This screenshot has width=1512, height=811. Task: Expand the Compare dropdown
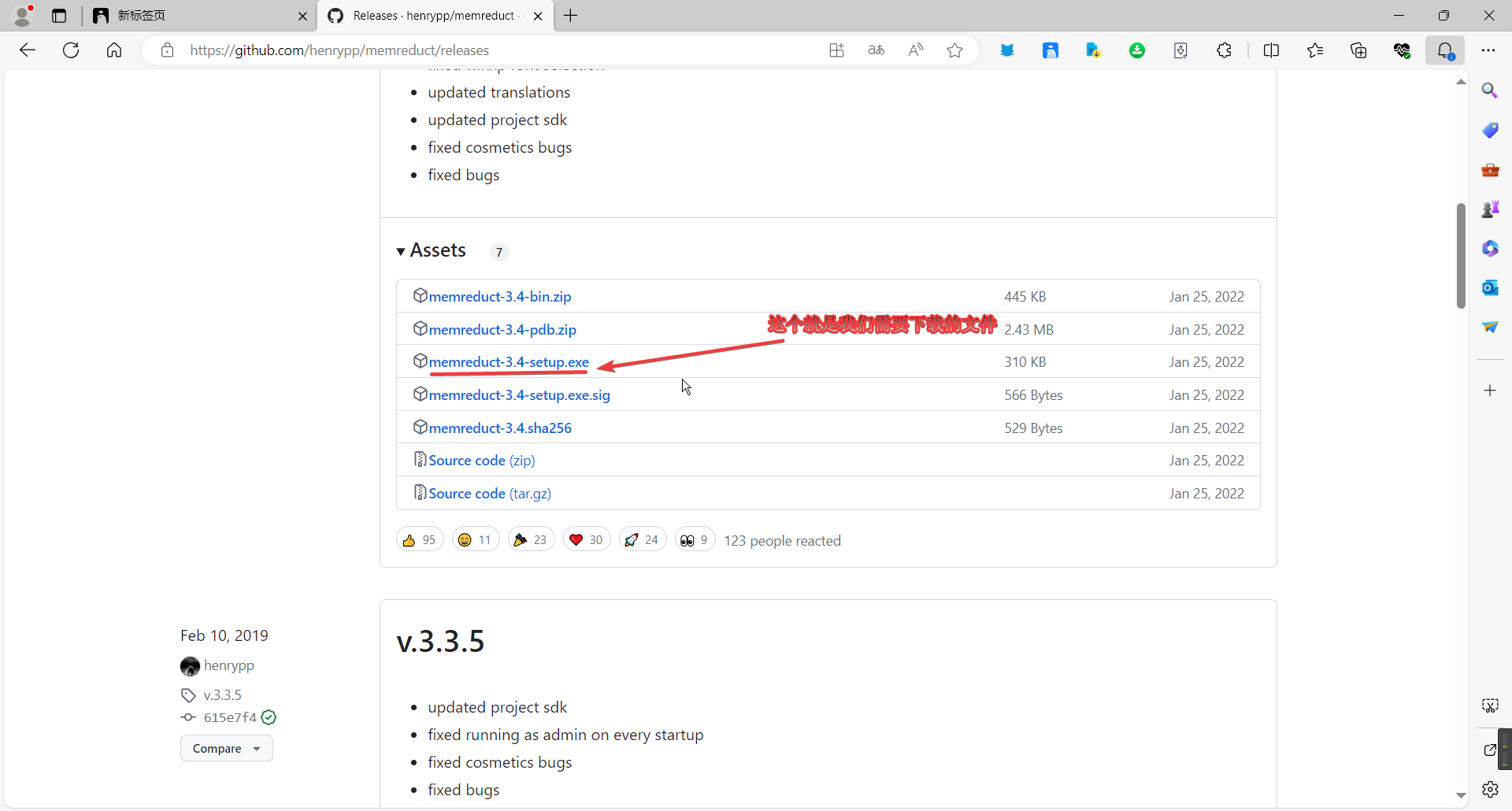click(226, 748)
